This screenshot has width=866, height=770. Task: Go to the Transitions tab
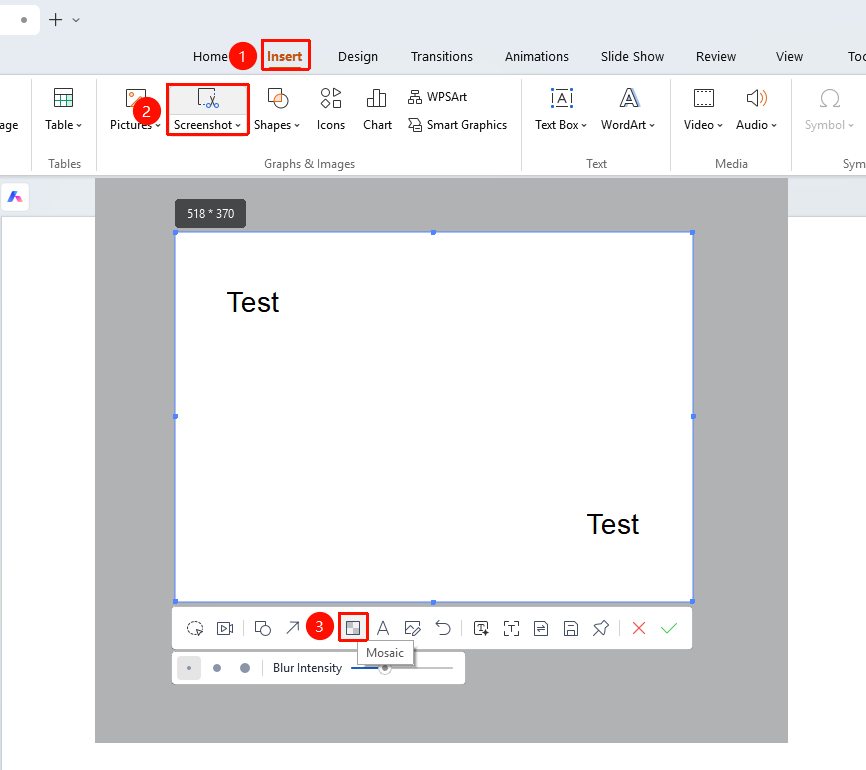(442, 56)
